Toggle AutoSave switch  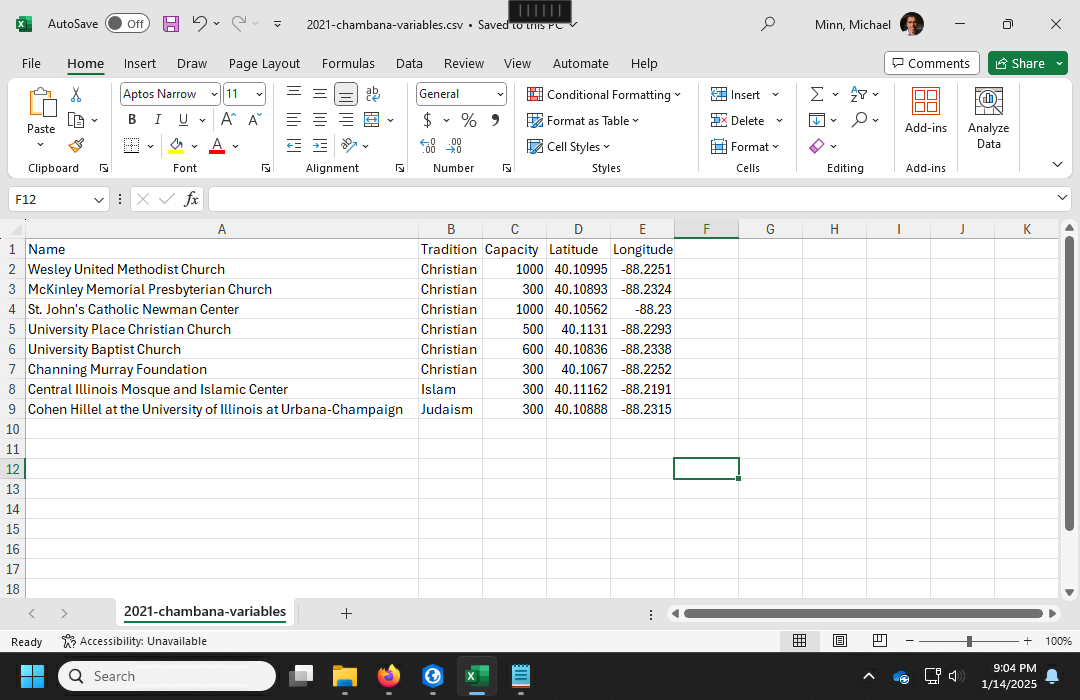tap(127, 23)
